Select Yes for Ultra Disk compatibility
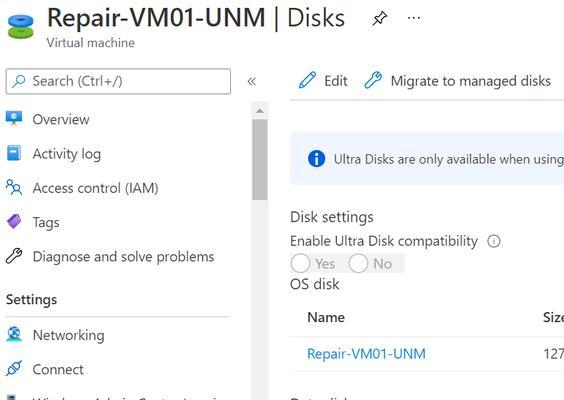This screenshot has width=564, height=400. [300, 263]
